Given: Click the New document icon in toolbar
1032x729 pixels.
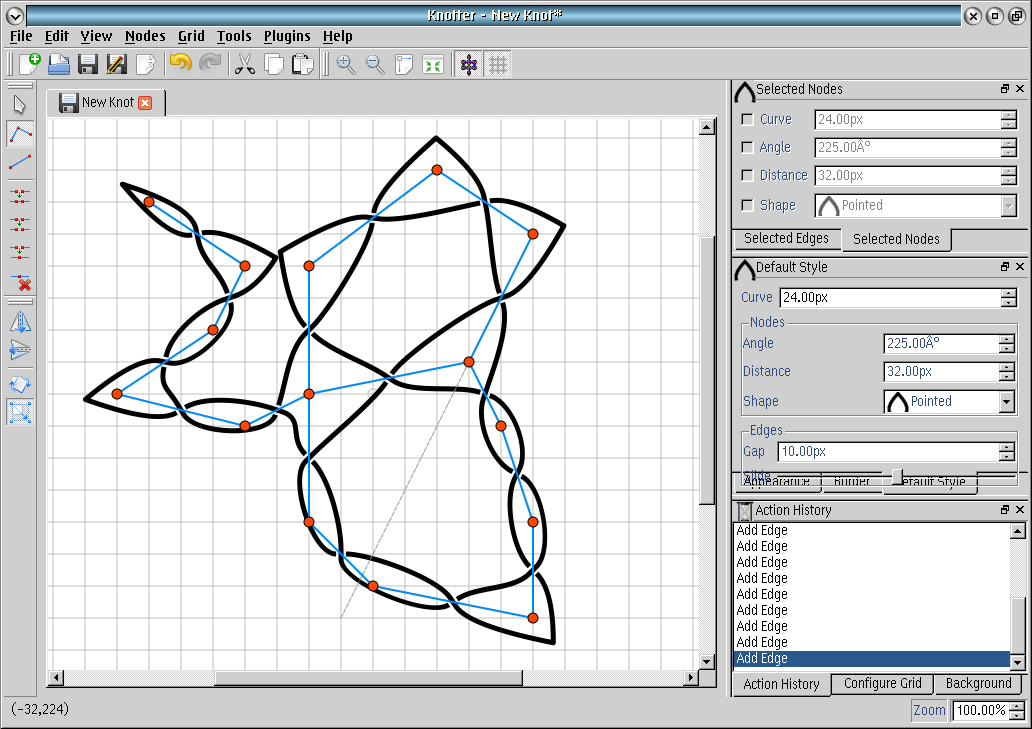Looking at the screenshot, I should [29, 64].
